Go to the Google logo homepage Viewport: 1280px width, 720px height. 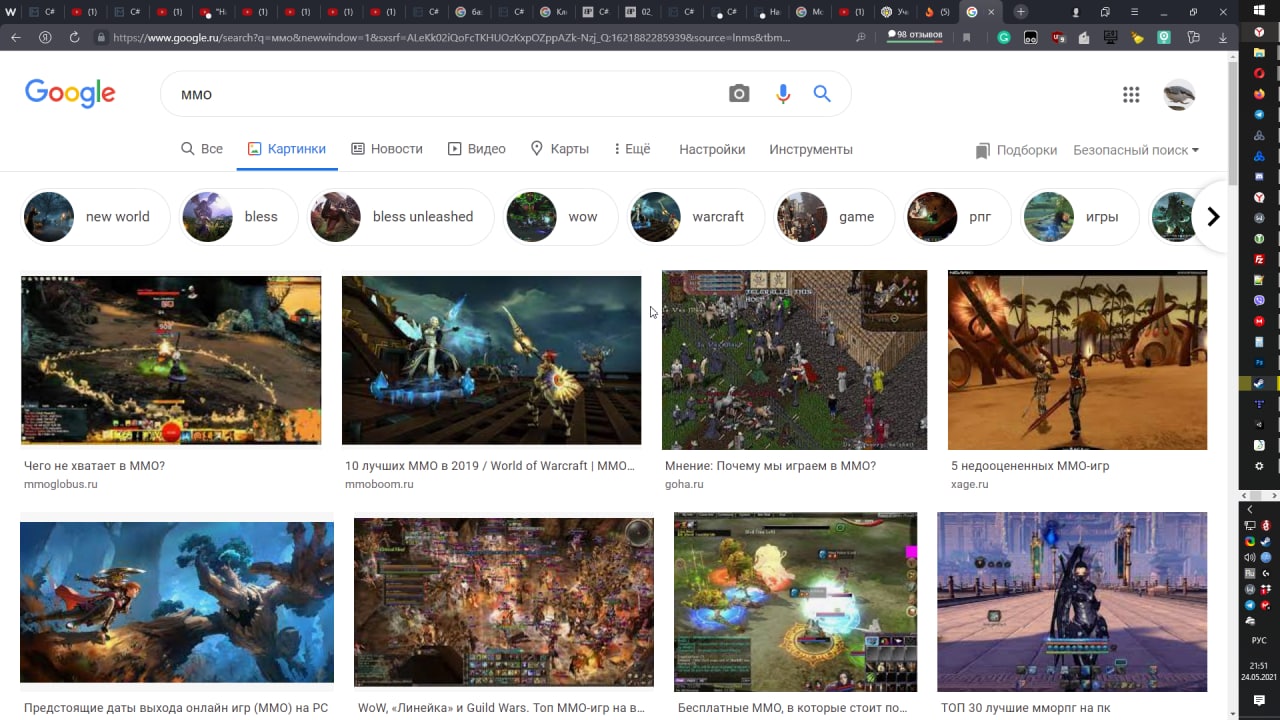70,93
